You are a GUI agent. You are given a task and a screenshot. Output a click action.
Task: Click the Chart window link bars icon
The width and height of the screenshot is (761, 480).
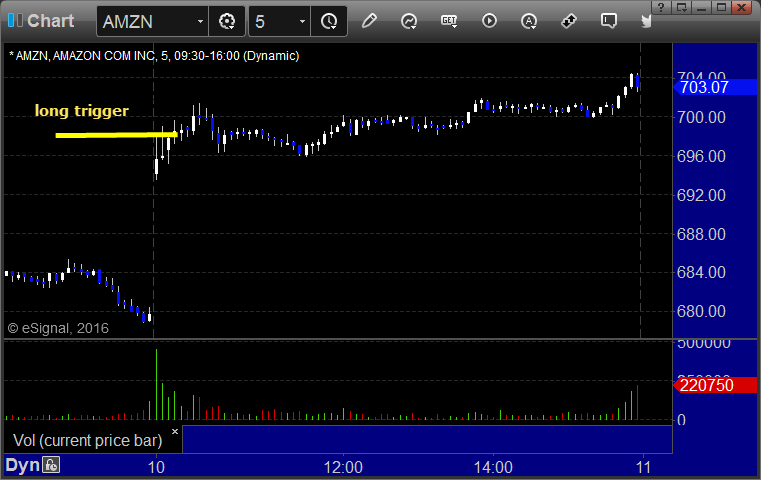pyautogui.click(x=15, y=20)
